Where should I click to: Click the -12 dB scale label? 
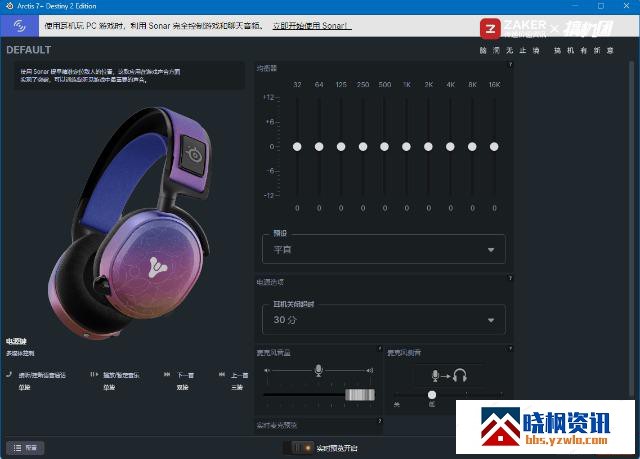(x=269, y=195)
